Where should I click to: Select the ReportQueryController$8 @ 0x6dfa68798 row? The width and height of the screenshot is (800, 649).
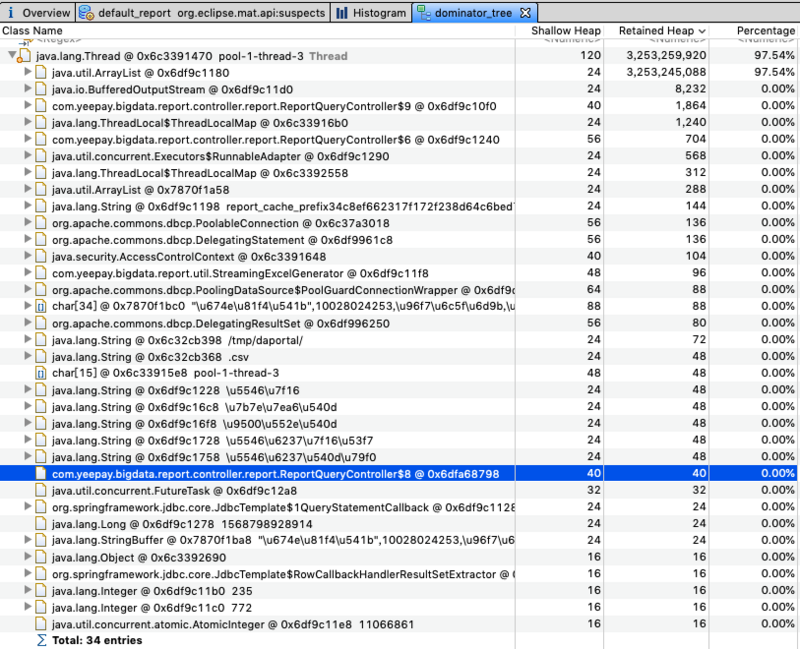(400, 474)
